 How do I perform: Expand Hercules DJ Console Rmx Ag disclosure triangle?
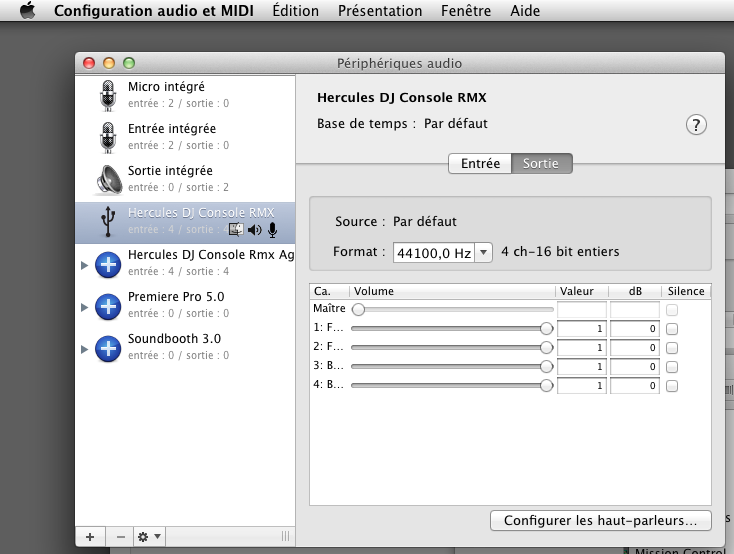point(84,265)
